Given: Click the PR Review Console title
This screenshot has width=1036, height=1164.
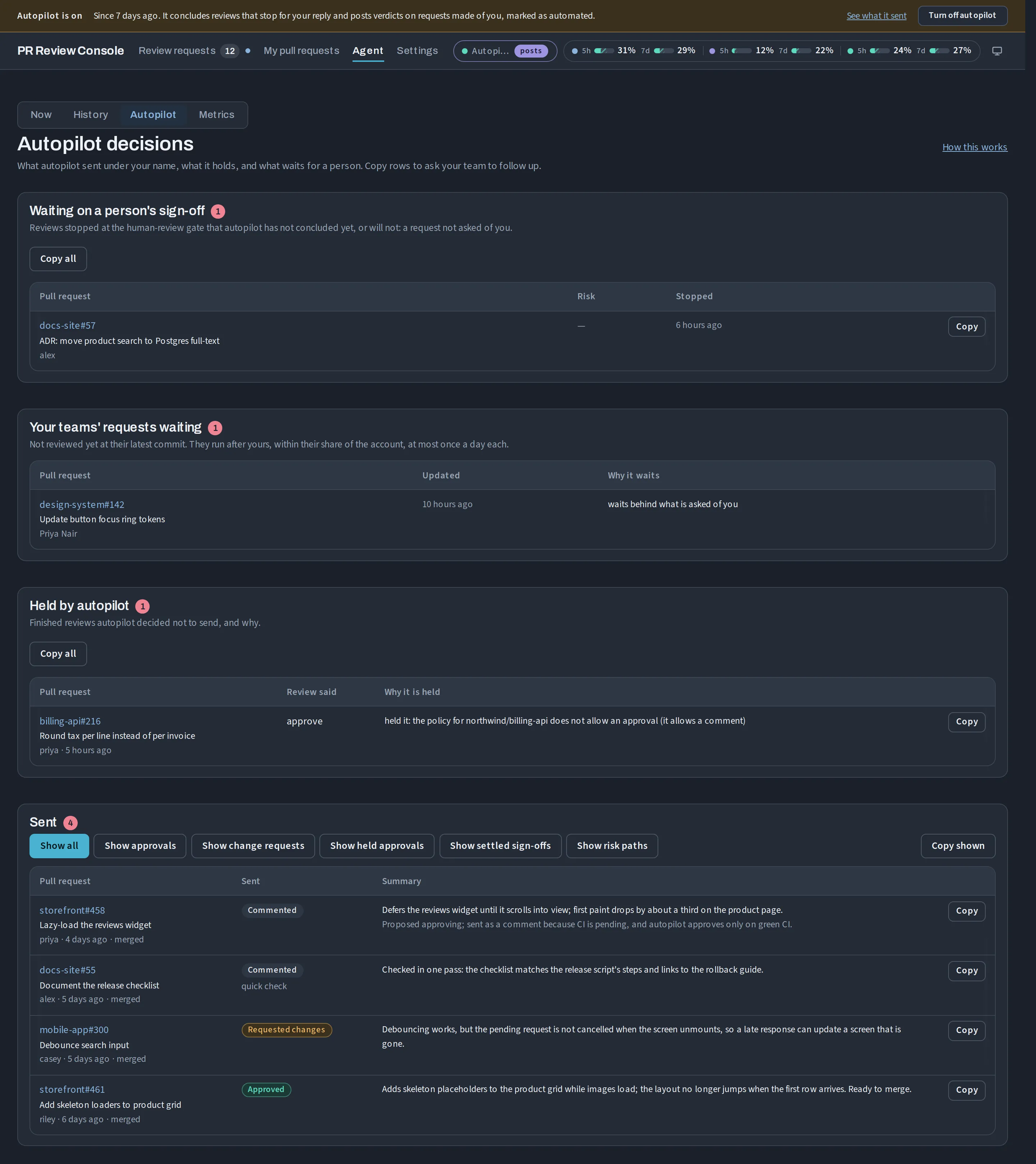Looking at the screenshot, I should pyautogui.click(x=71, y=51).
